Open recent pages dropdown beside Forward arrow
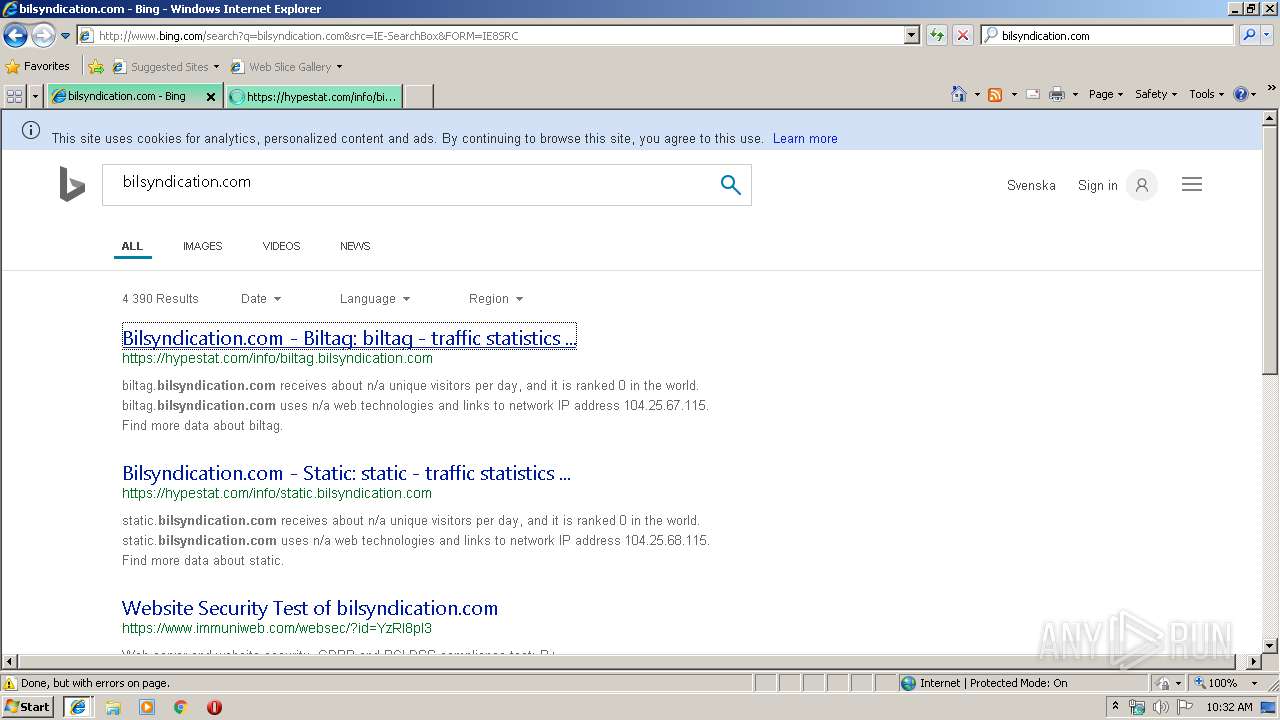The image size is (1280, 720). pyautogui.click(x=65, y=35)
